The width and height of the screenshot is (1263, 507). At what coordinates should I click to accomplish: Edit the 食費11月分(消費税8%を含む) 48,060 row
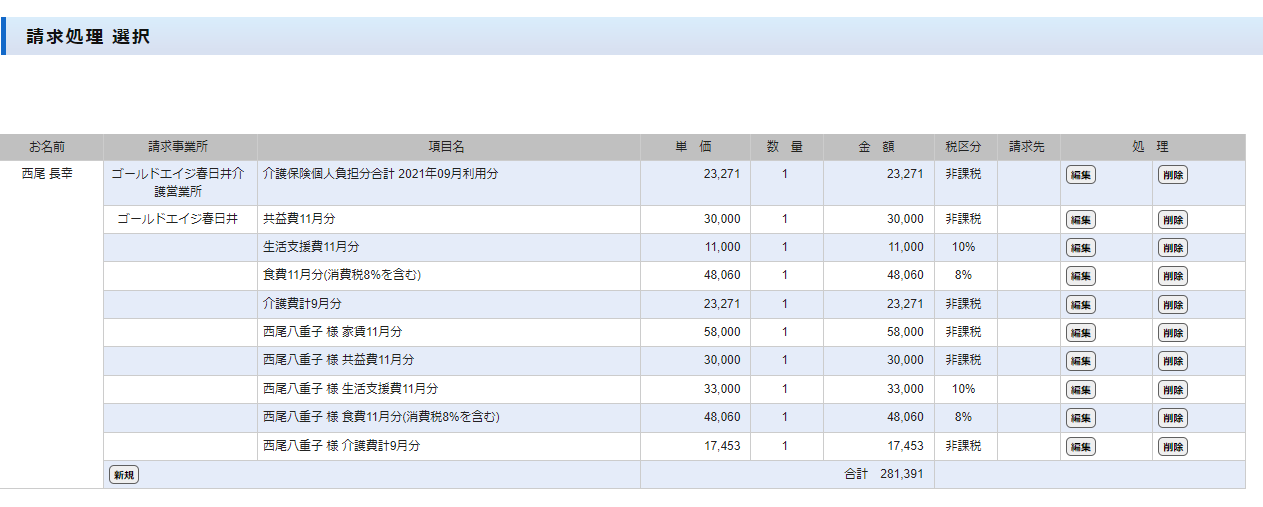(x=1080, y=276)
